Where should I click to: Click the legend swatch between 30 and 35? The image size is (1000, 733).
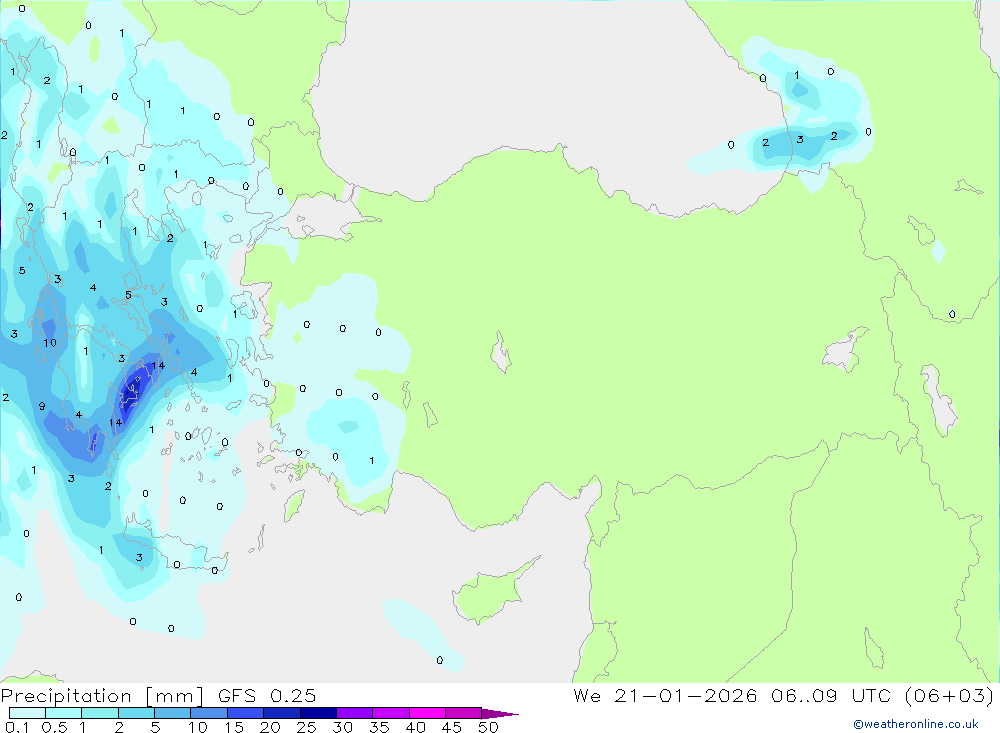click(355, 713)
